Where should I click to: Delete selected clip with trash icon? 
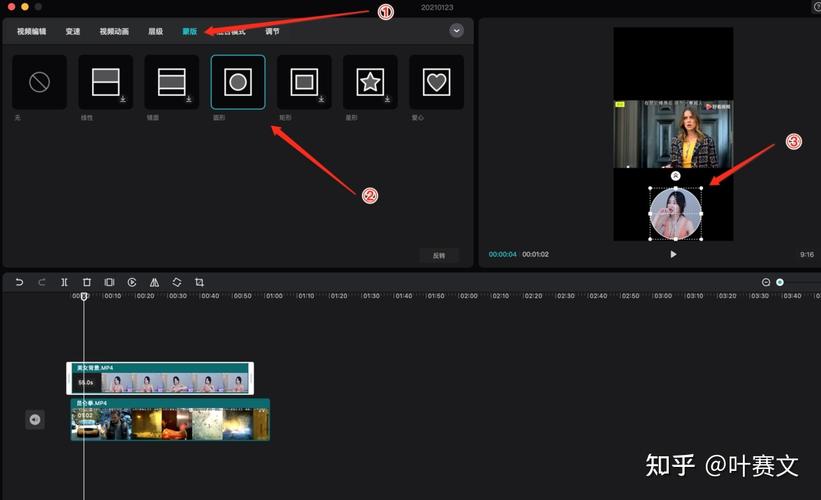coord(87,282)
